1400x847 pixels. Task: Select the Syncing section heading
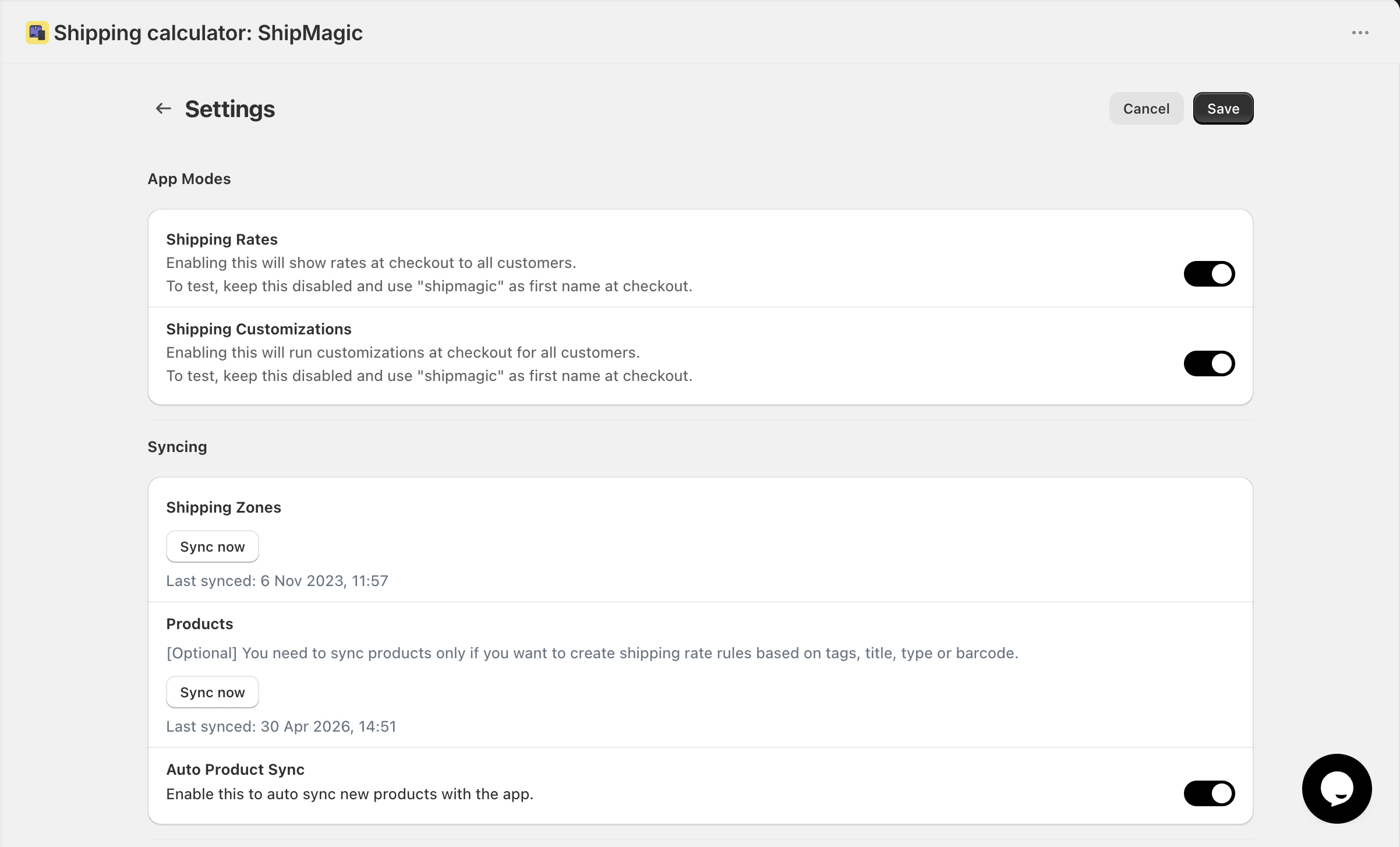[x=177, y=447]
